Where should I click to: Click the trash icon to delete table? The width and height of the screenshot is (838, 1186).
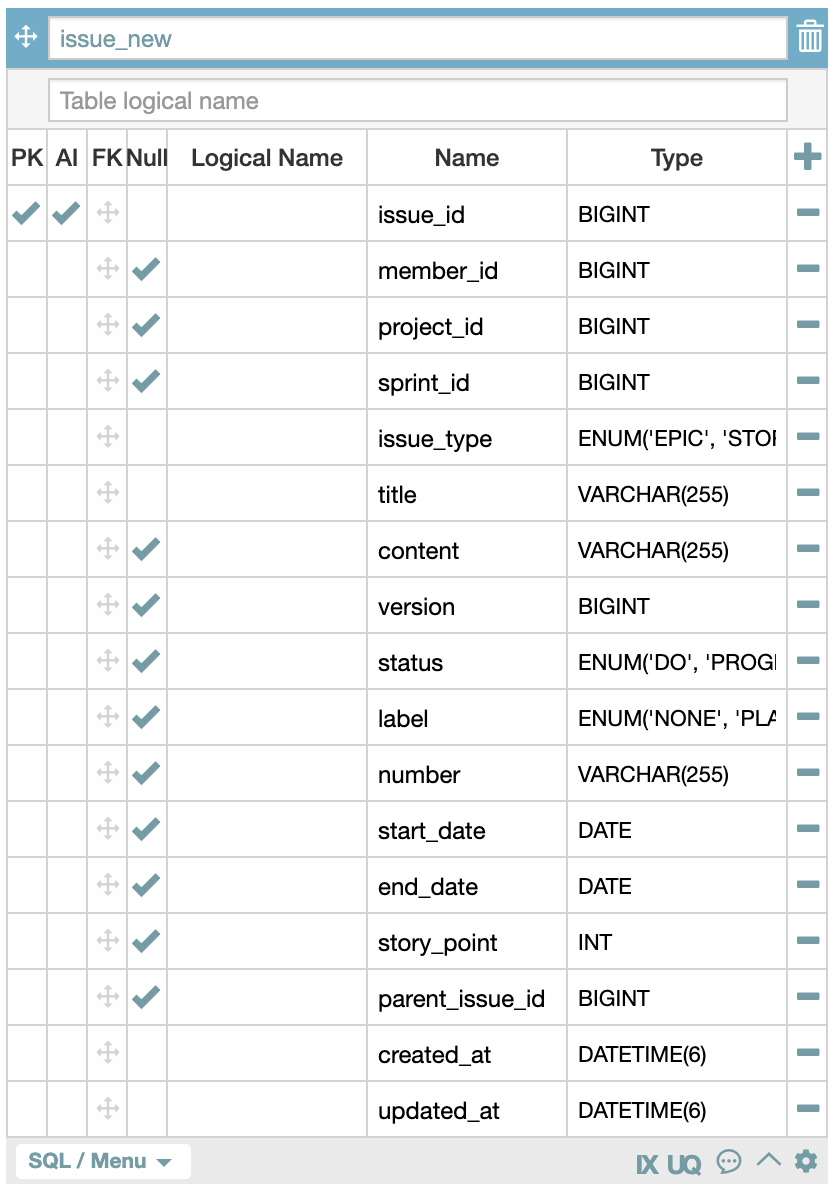(809, 36)
